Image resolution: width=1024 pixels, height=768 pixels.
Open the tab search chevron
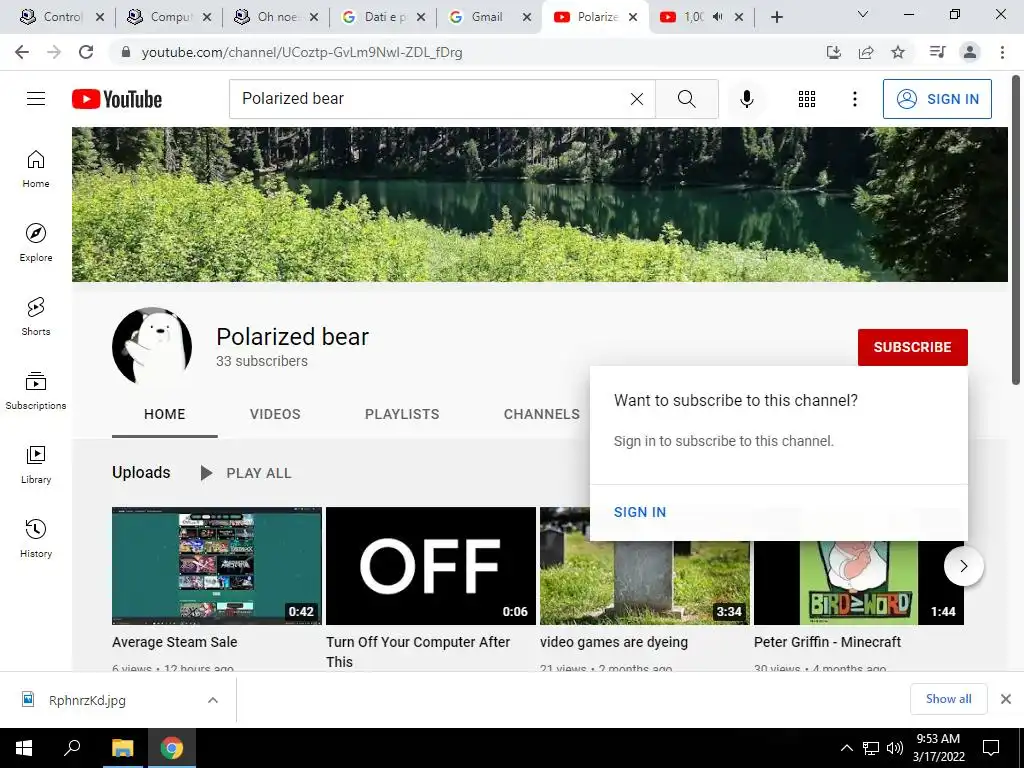click(x=863, y=14)
